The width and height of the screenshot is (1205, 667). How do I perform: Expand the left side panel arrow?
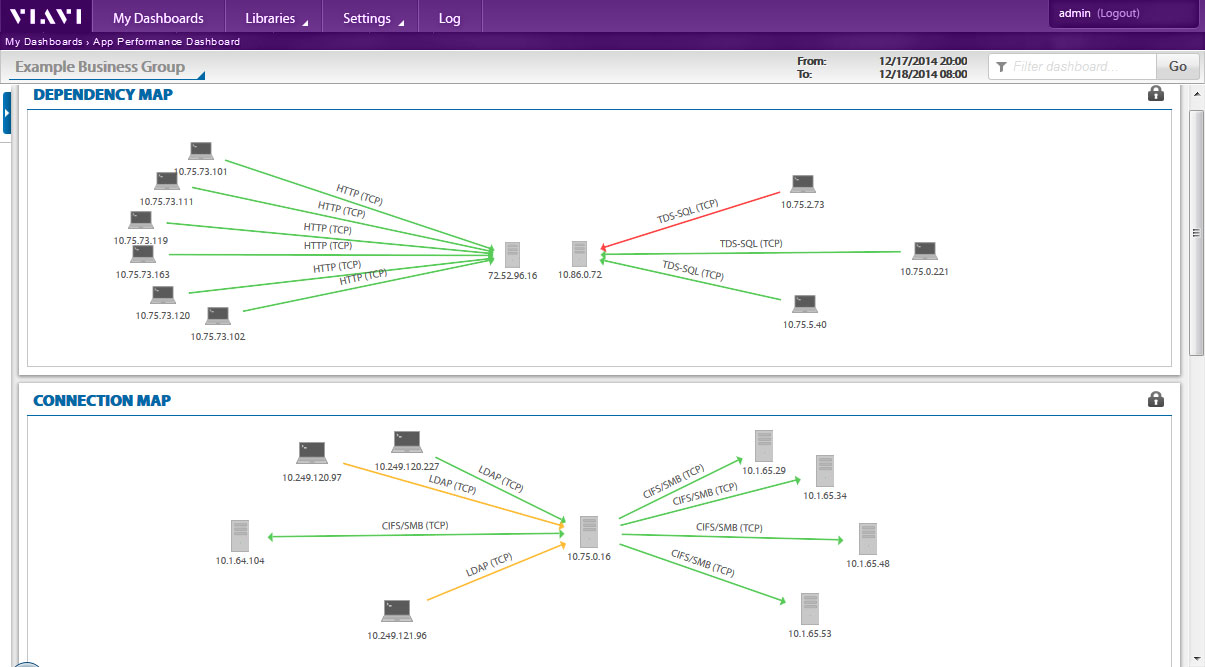point(6,113)
